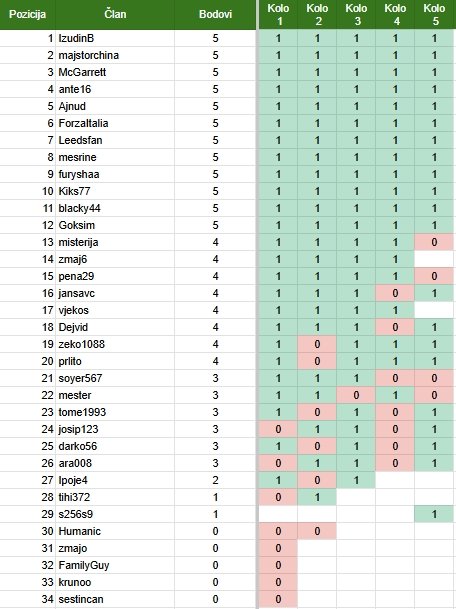Click the Kolo 3 column header
The image size is (456, 609).
[356, 14]
